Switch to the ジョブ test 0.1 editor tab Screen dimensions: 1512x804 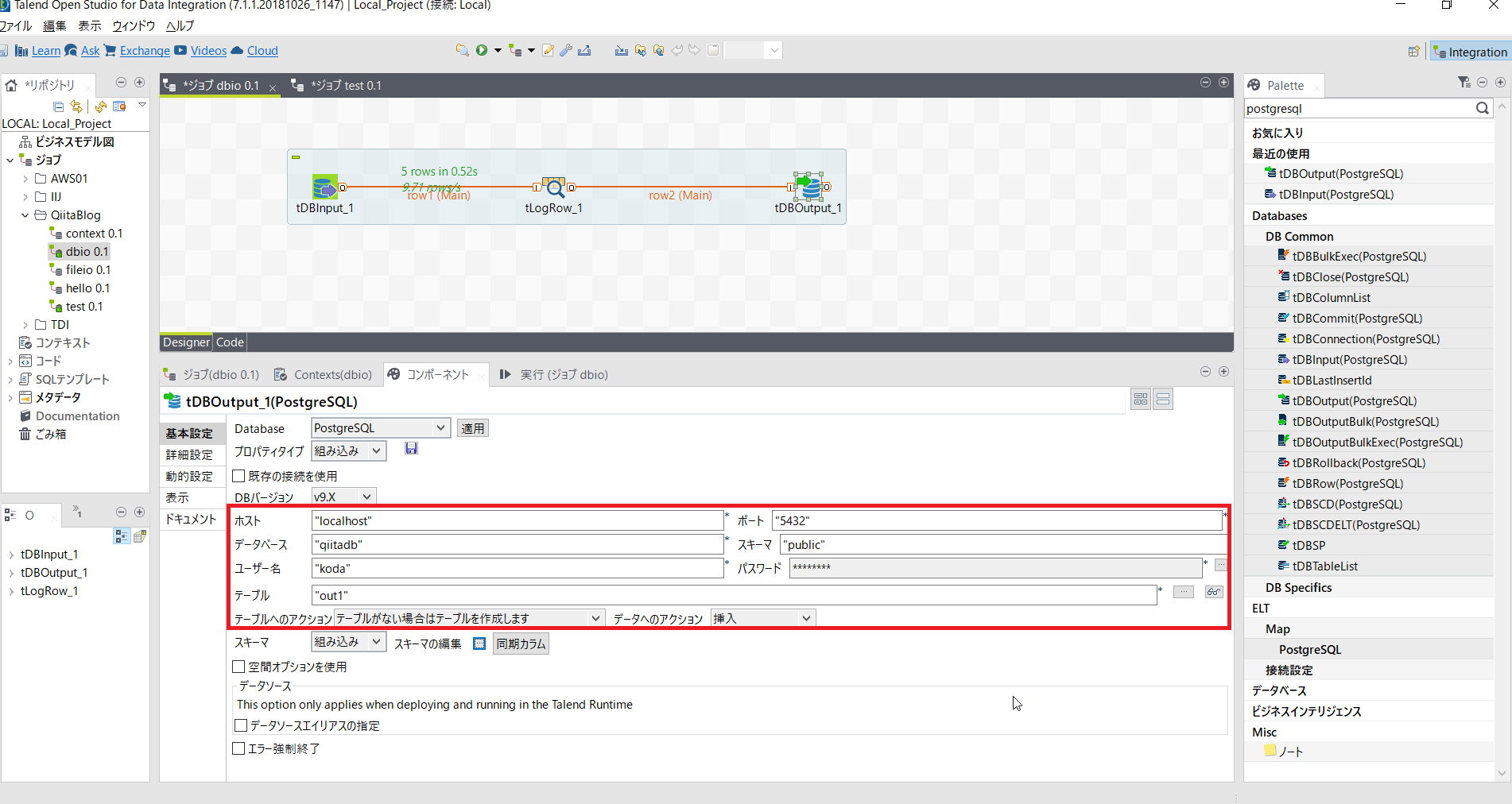pyautogui.click(x=338, y=85)
